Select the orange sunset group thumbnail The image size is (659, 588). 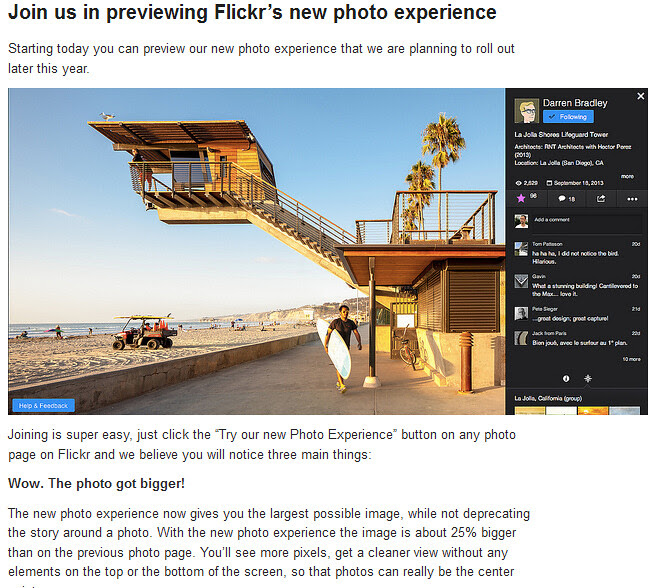(x=593, y=410)
